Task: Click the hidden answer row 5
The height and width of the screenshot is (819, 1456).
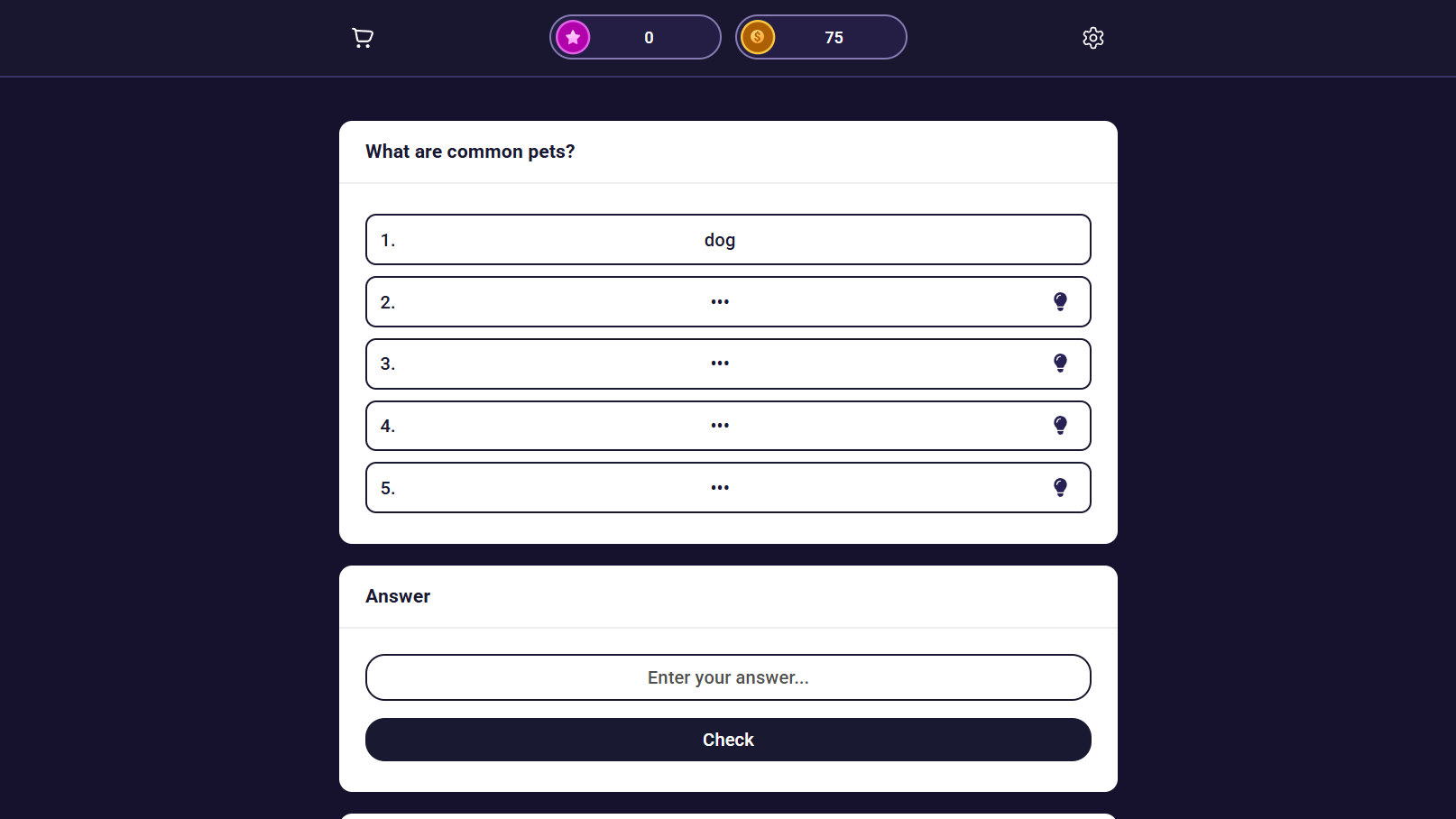Action: [631, 487]
